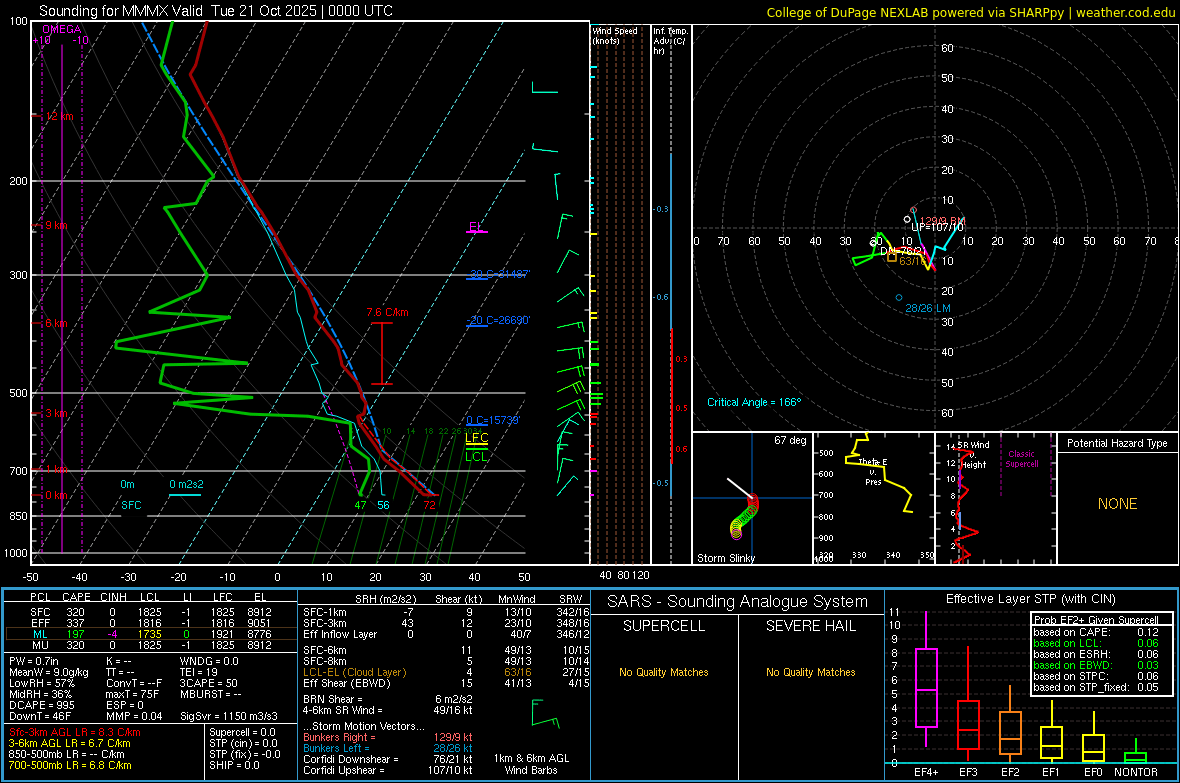Select the green LCL level label

pos(476,456)
